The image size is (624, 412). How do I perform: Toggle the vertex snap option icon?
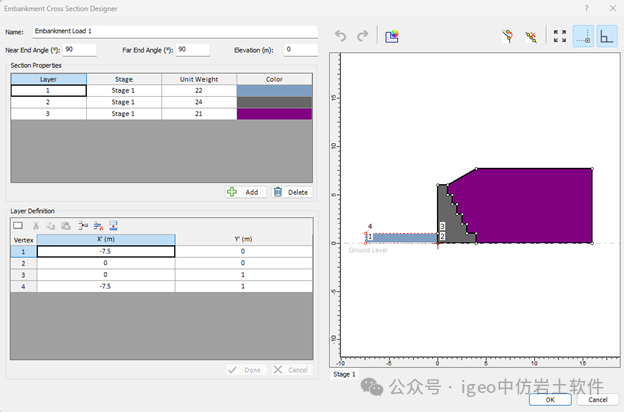click(583, 36)
